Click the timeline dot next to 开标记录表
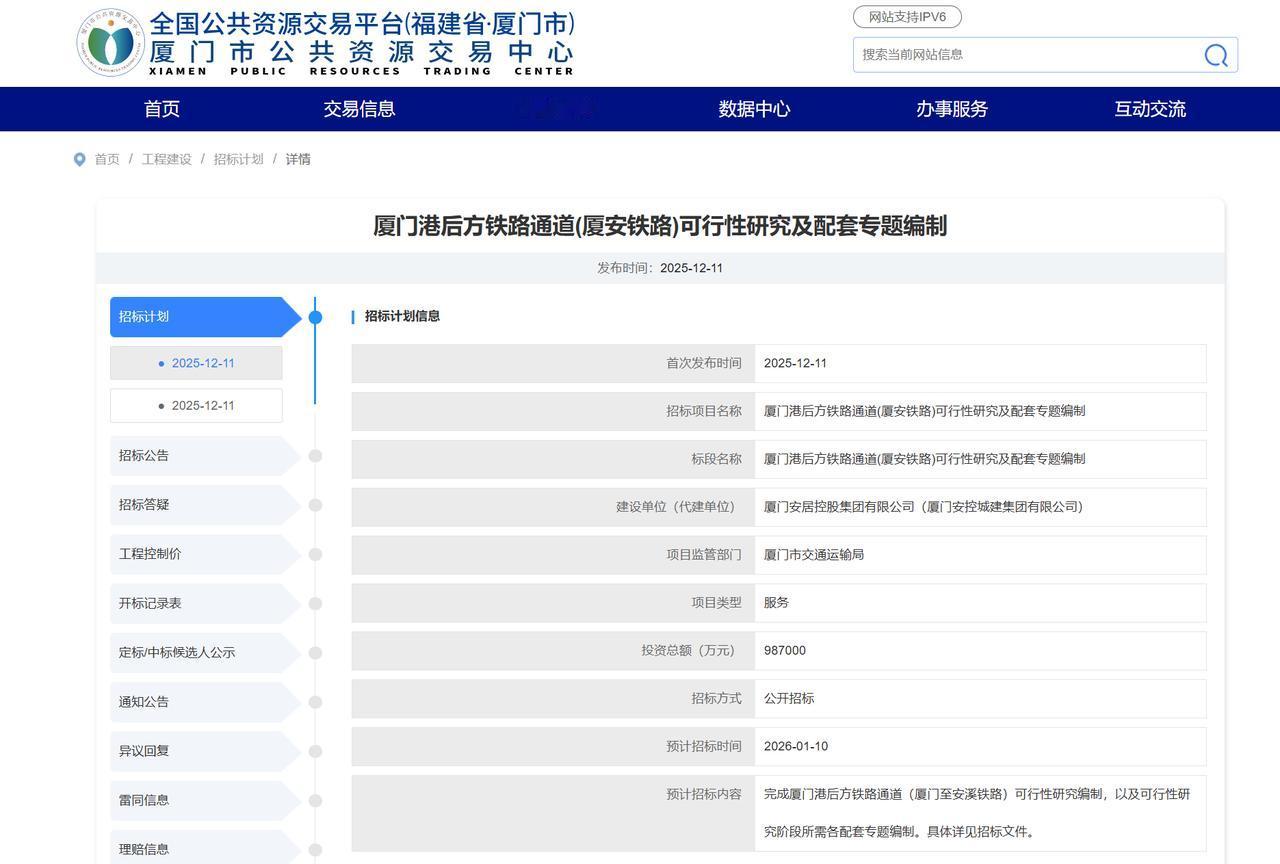Image resolution: width=1280 pixels, height=864 pixels. click(x=315, y=603)
